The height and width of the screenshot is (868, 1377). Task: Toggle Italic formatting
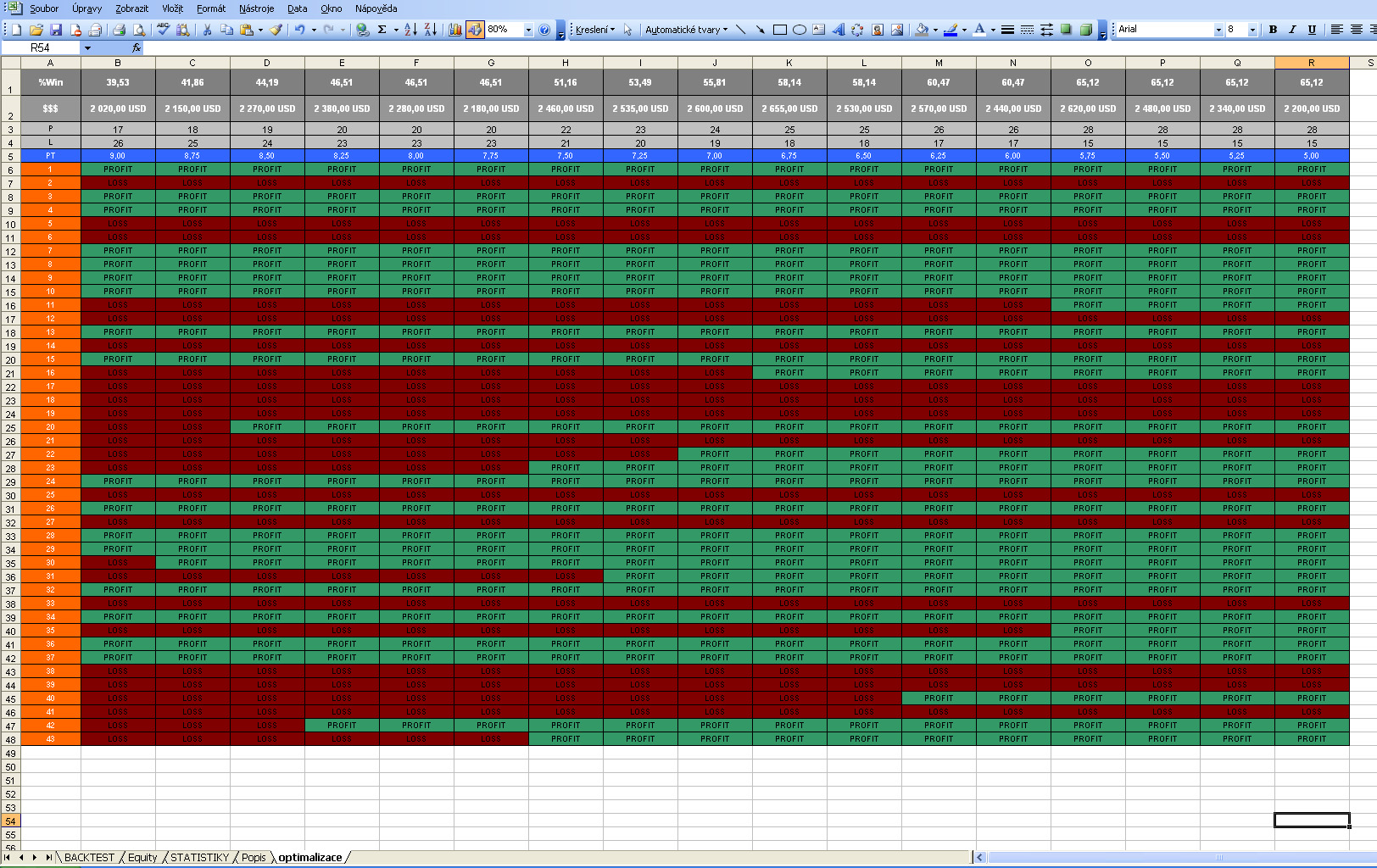click(x=1292, y=30)
